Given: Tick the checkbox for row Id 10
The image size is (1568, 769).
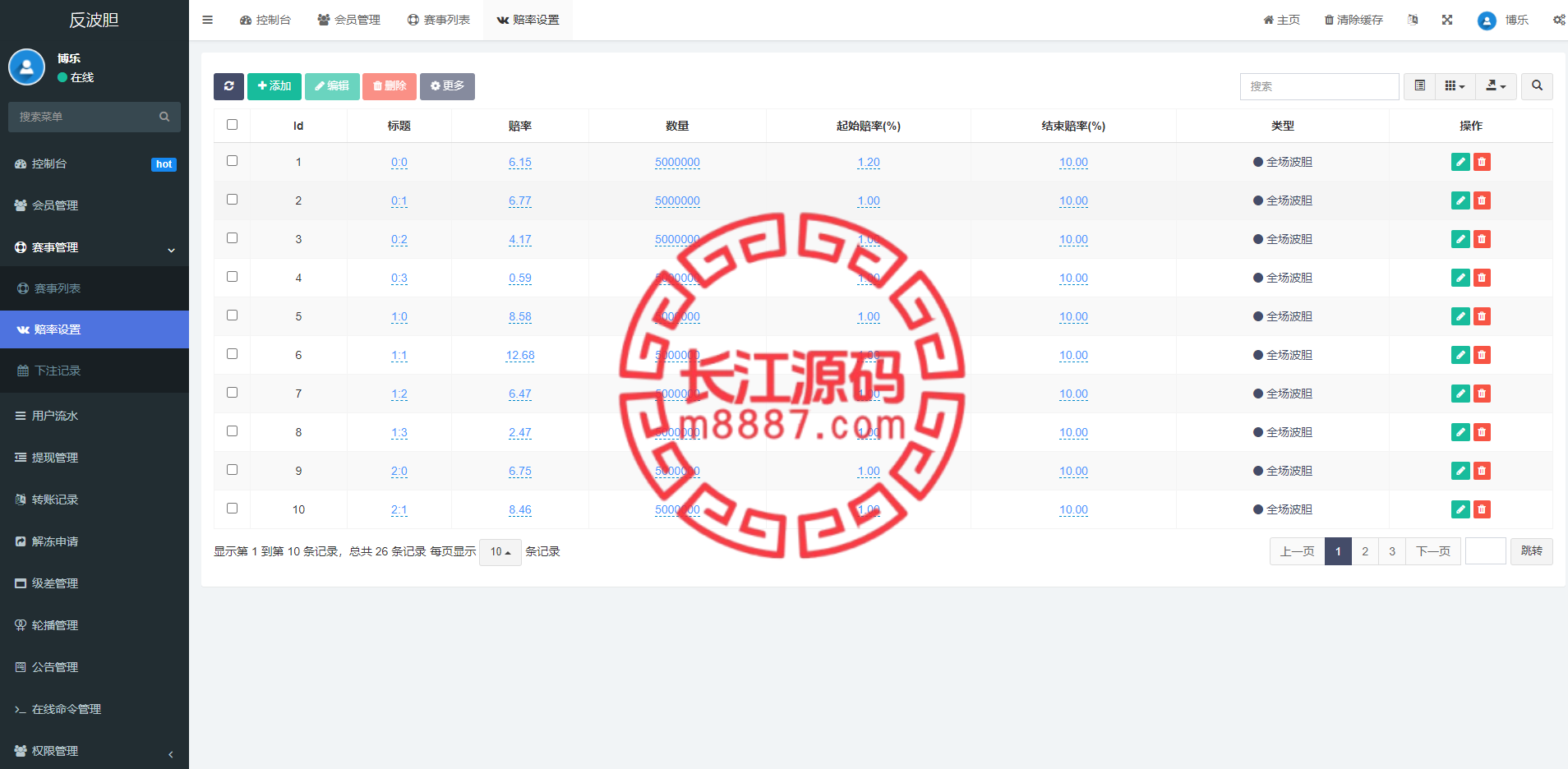Looking at the screenshot, I should [x=232, y=509].
